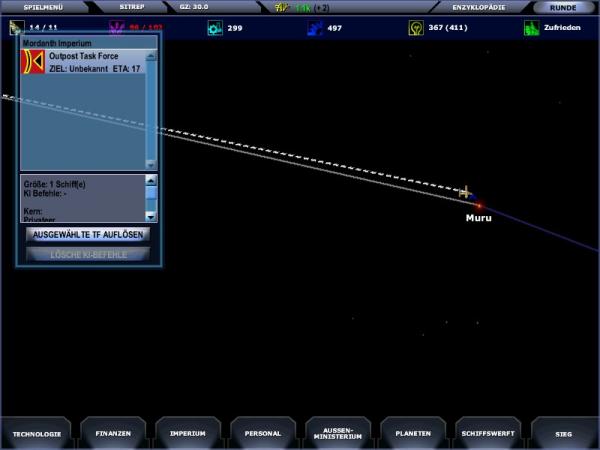Click the research value 367 (411)

click(448, 28)
